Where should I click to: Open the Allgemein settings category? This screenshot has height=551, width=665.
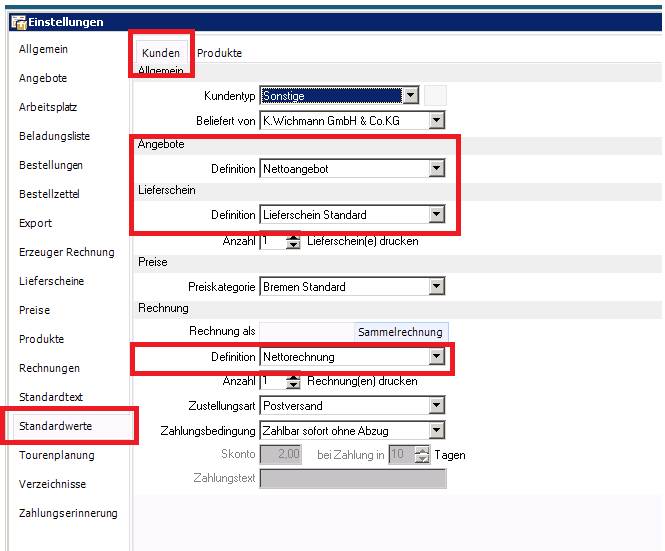click(43, 49)
